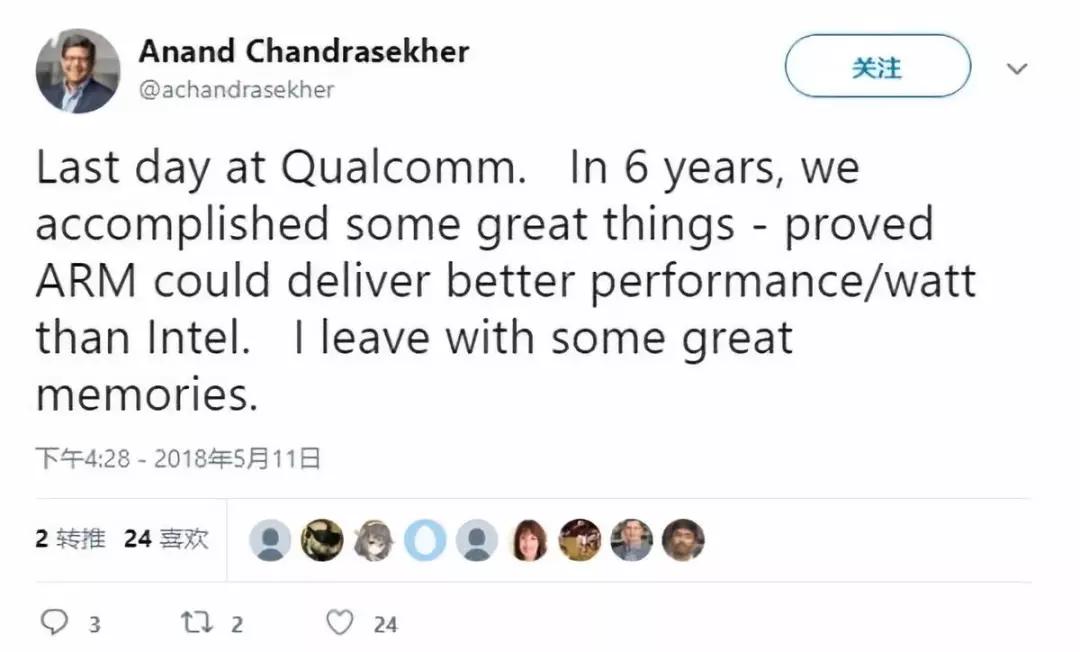
Task: Click the anime girl liker avatar
Action: click(x=373, y=540)
